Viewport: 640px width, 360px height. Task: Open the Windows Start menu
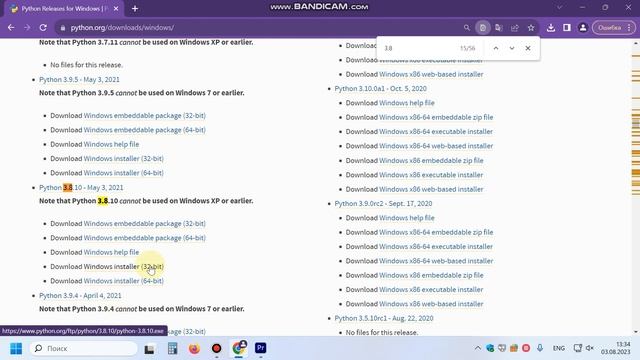pos(16,349)
